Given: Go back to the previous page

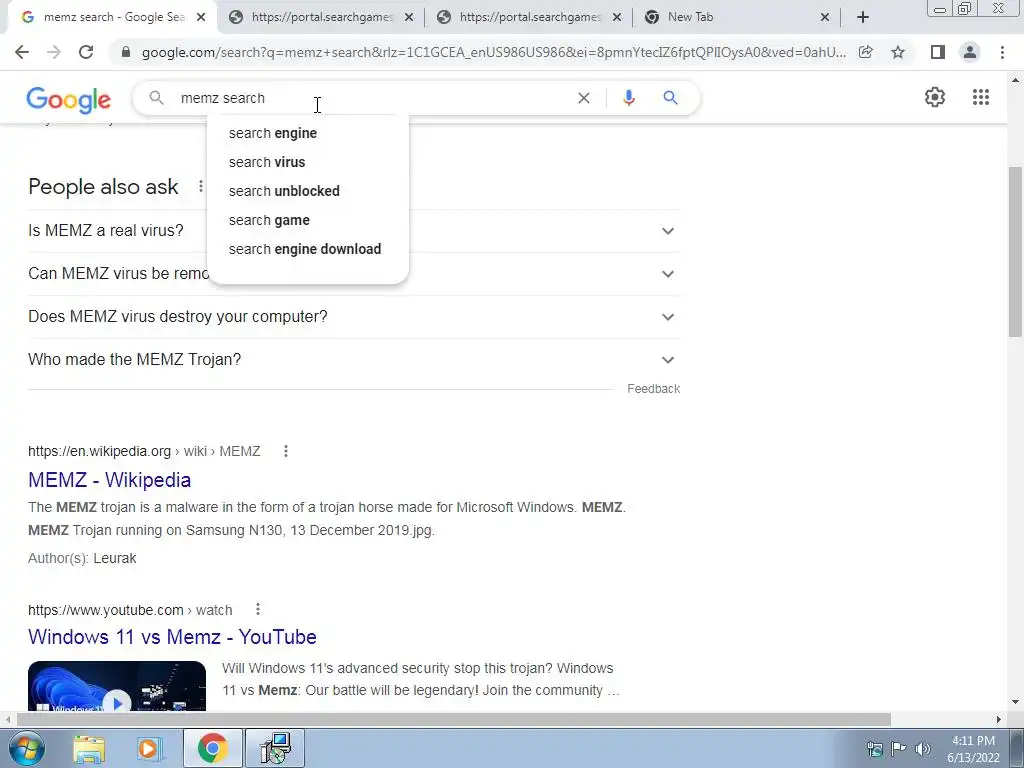Looking at the screenshot, I should point(22,52).
